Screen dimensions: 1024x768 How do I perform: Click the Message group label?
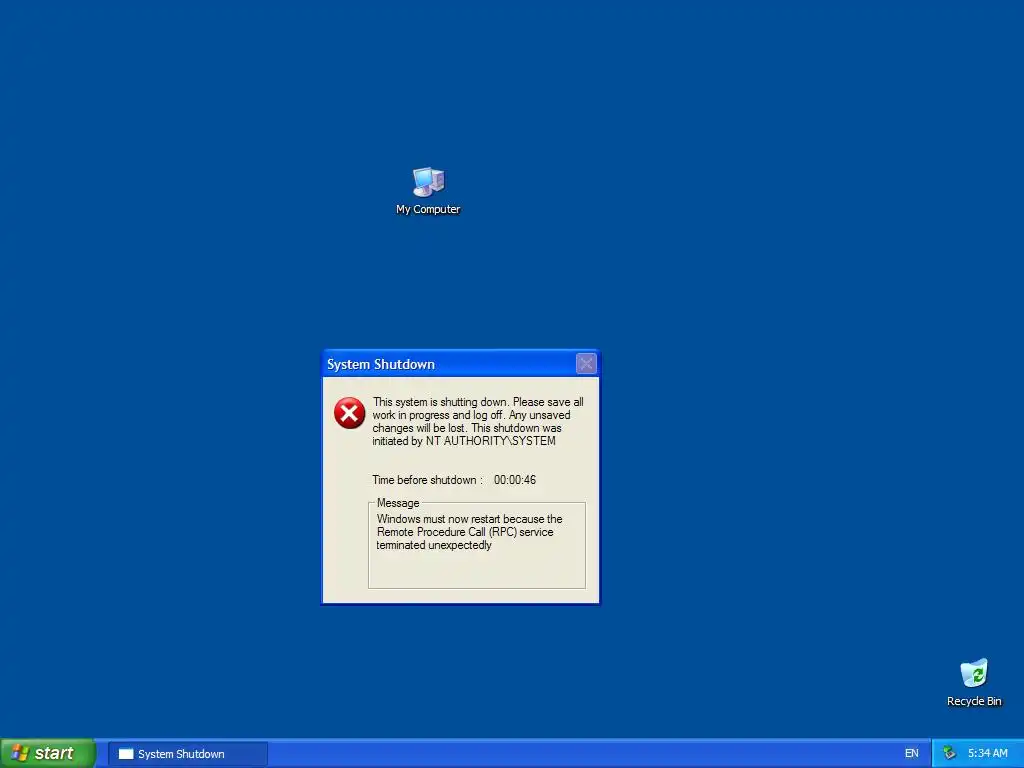point(398,503)
